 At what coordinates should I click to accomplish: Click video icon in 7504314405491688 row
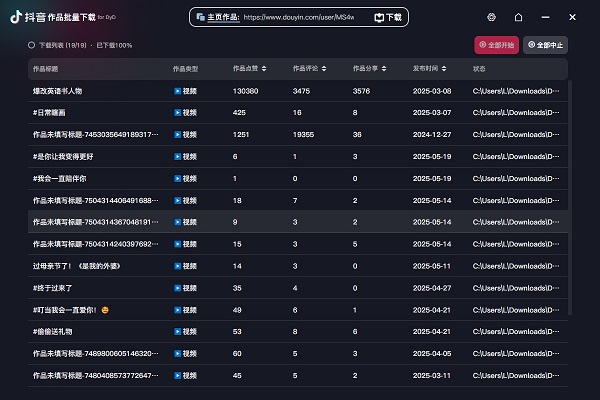(178, 201)
